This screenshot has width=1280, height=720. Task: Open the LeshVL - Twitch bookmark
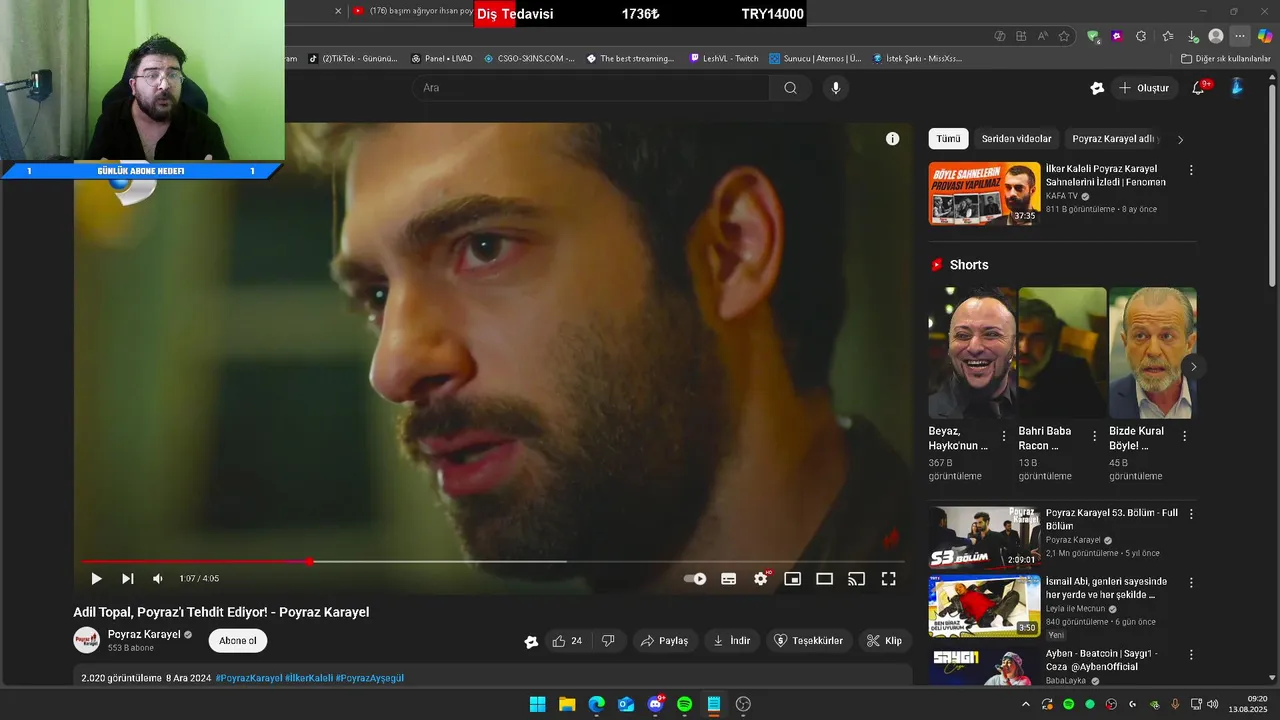click(724, 59)
